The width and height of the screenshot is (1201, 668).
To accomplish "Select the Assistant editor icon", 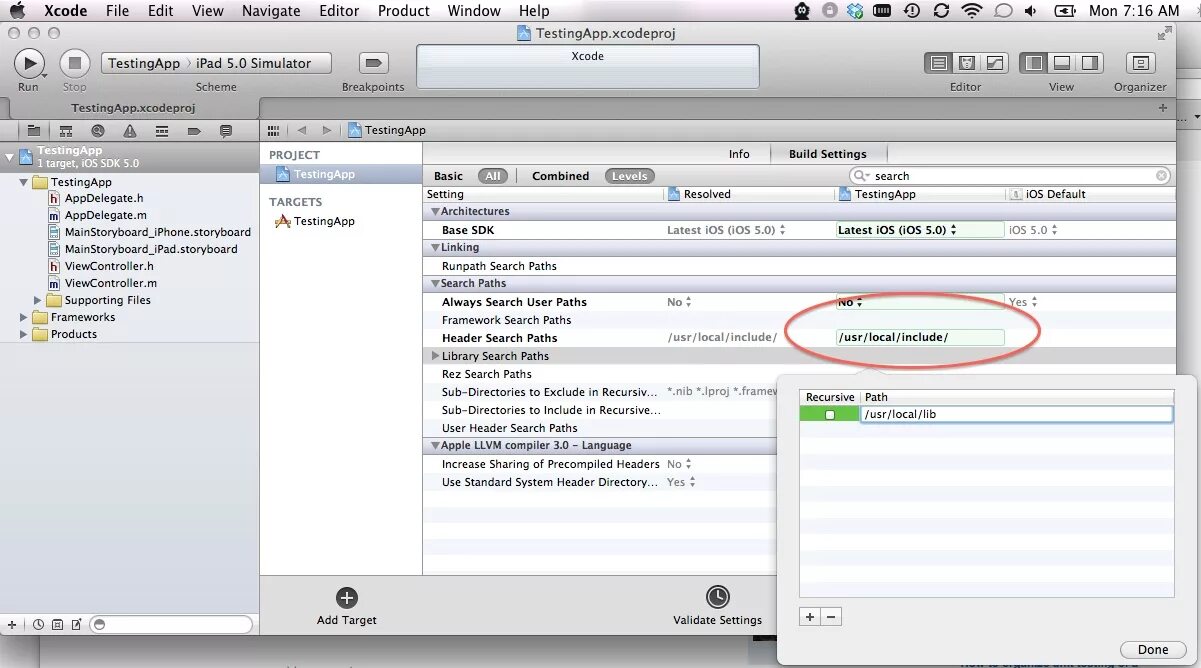I will click(966, 63).
